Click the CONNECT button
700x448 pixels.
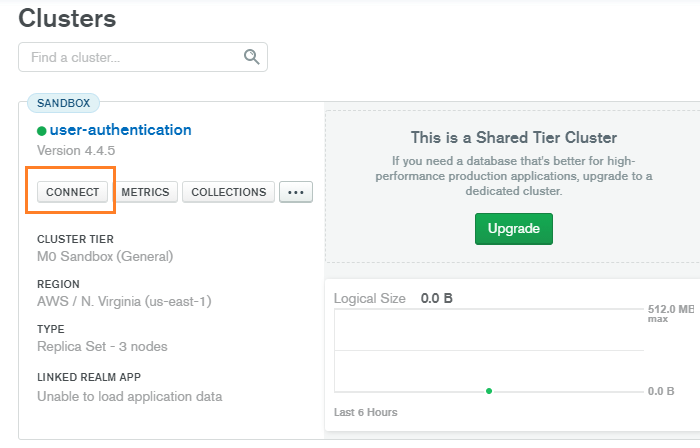pyautogui.click(x=73, y=192)
